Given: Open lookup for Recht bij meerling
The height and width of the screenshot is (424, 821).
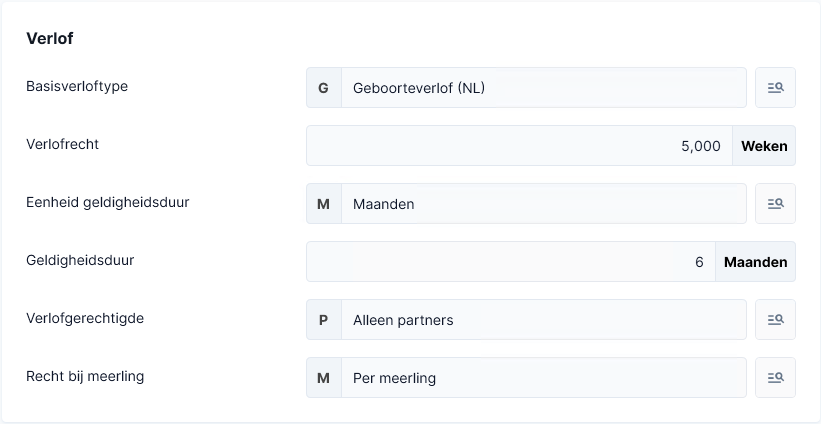Looking at the screenshot, I should pos(775,378).
